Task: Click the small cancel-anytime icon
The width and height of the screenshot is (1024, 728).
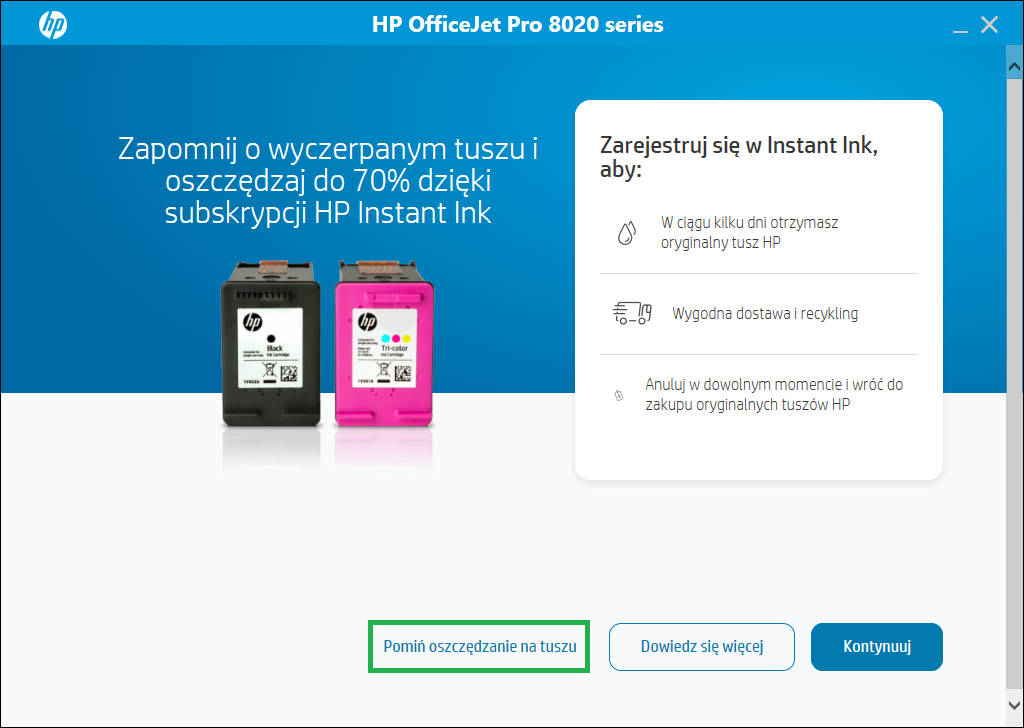Action: [619, 395]
